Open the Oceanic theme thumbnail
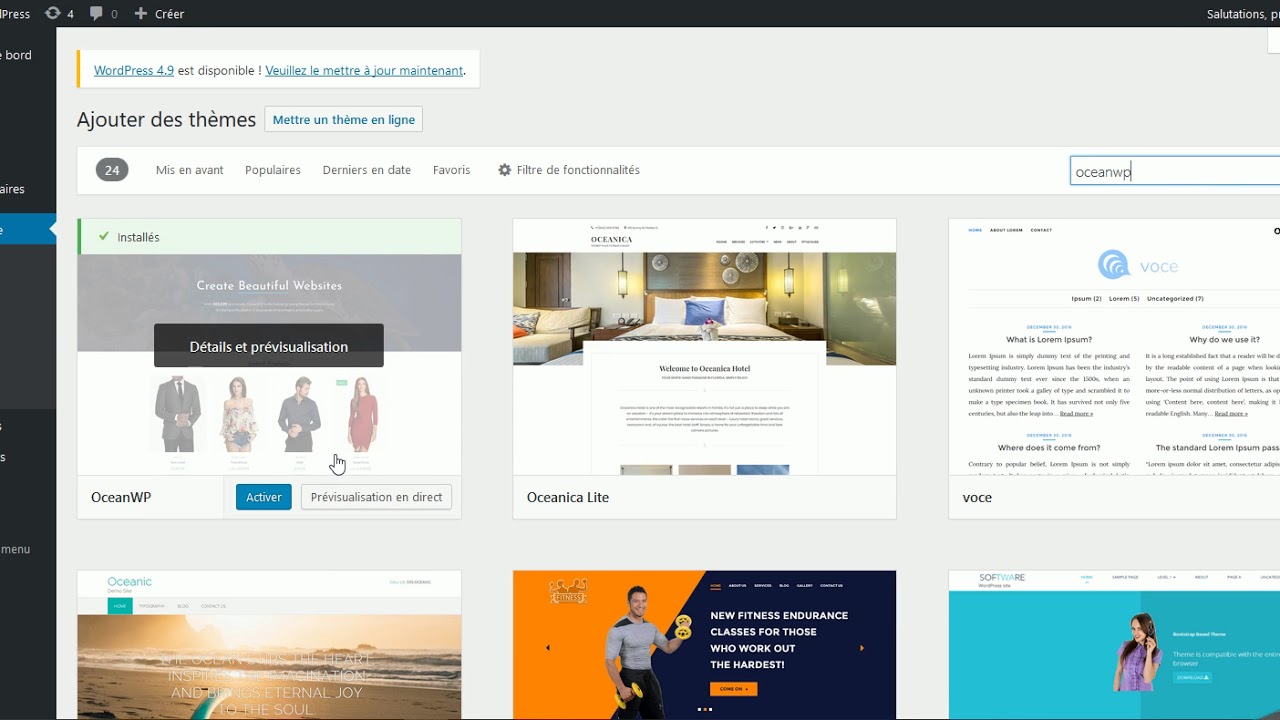The height and width of the screenshot is (720, 1280). tap(269, 645)
